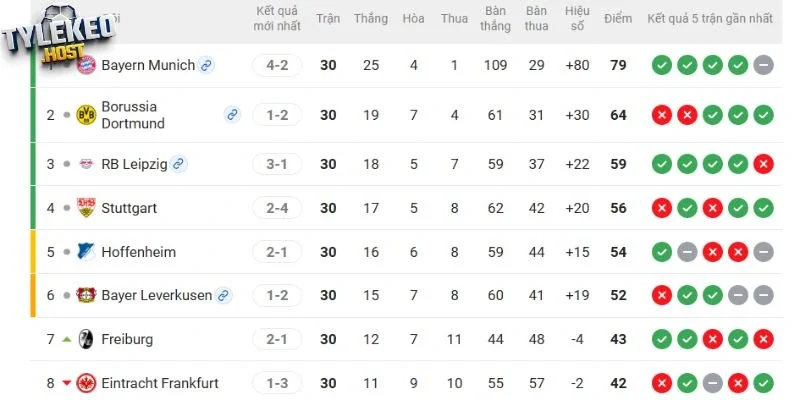Click the RB Leipzig club logo
The image size is (800, 400).
[x=85, y=164]
